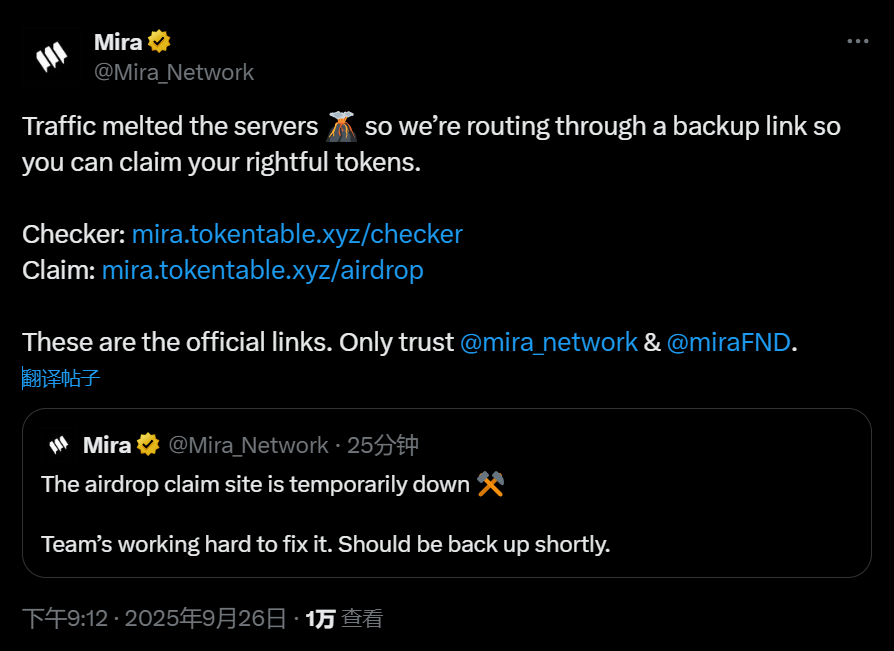
Task: Open the mira.tokentable.xyz/checker link
Action: pos(297,234)
